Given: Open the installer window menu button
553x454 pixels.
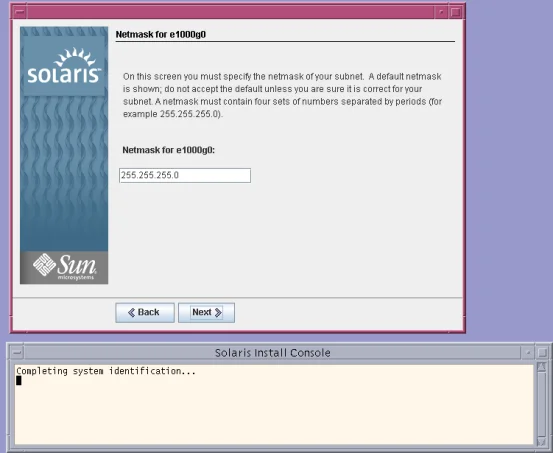Looking at the screenshot, I should pyautogui.click(x=20, y=12).
